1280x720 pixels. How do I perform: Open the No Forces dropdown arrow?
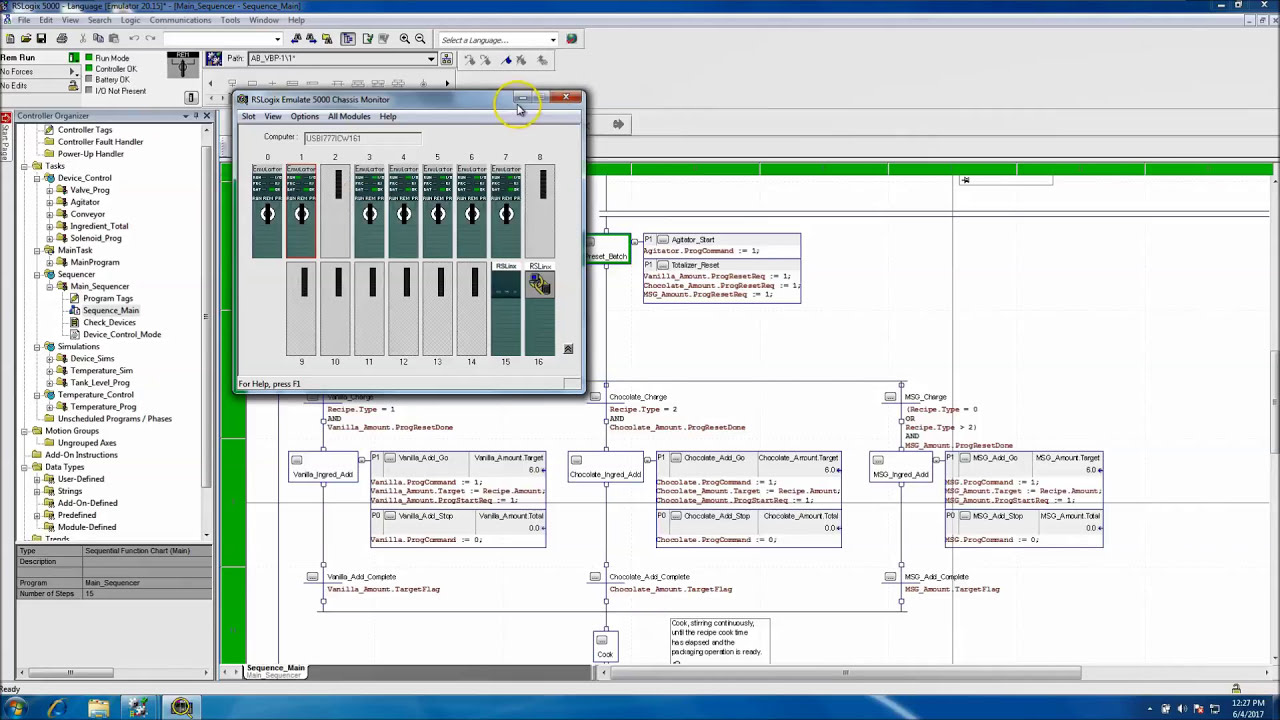(73, 72)
